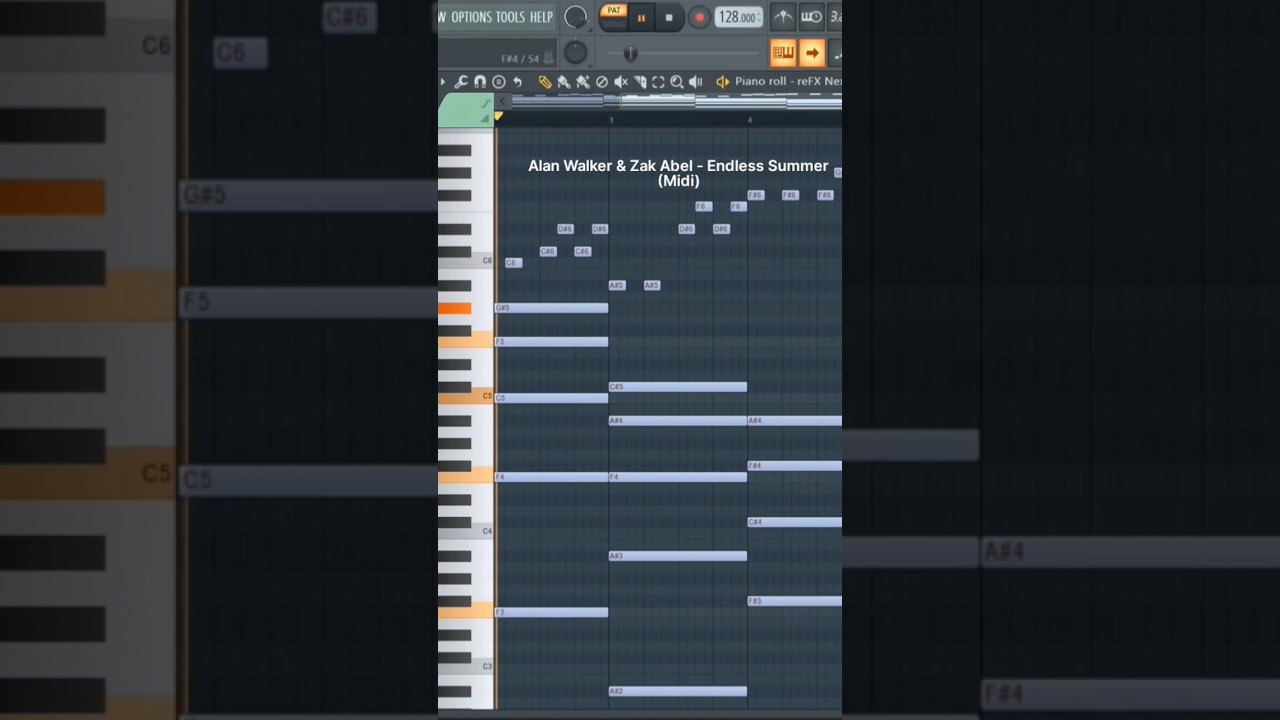Click the yellow playhead marker
The image size is (1280, 720).
tap(498, 116)
